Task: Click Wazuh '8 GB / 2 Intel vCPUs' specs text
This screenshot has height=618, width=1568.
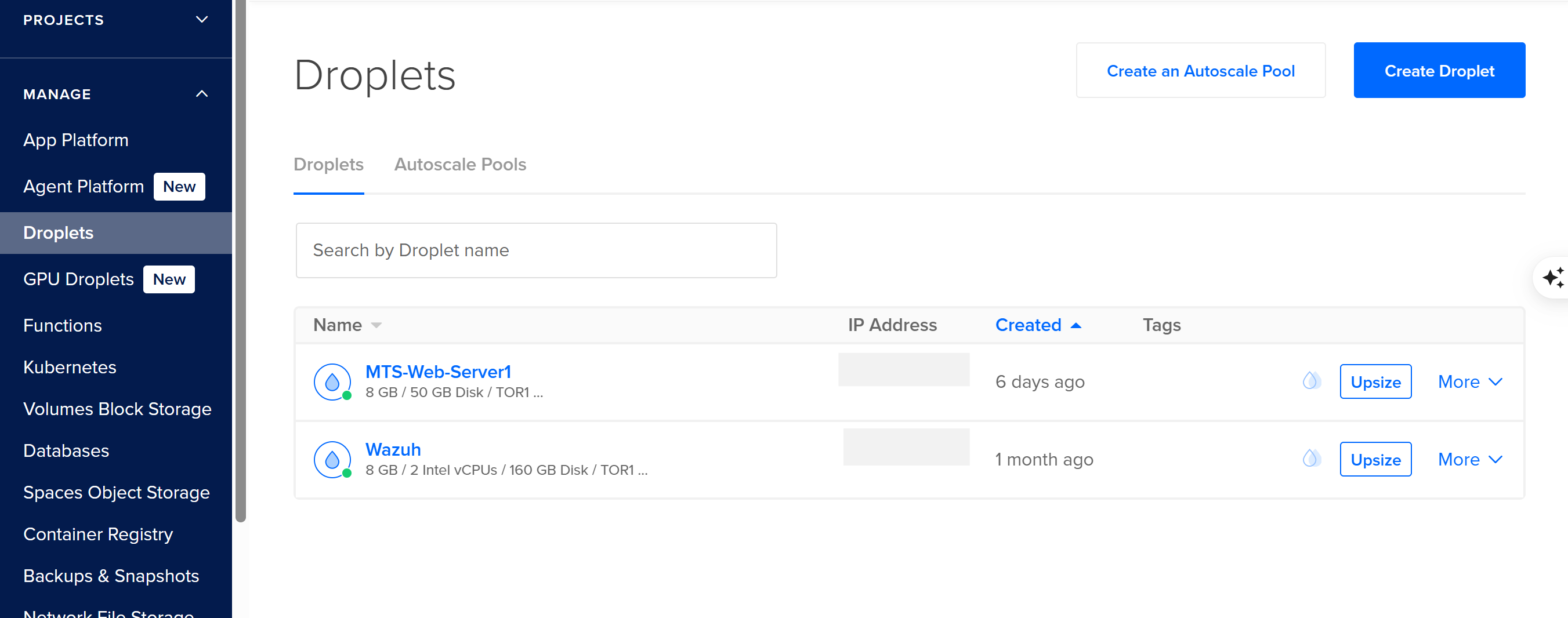Action: pyautogui.click(x=506, y=471)
